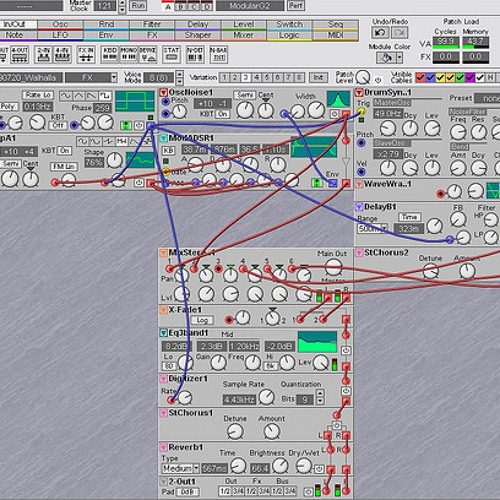Click the Rate Lo range button

click(38, 95)
